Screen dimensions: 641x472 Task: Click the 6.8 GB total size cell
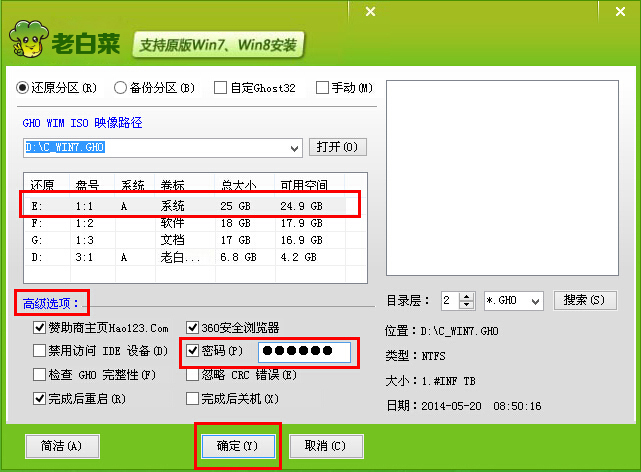pos(238,257)
